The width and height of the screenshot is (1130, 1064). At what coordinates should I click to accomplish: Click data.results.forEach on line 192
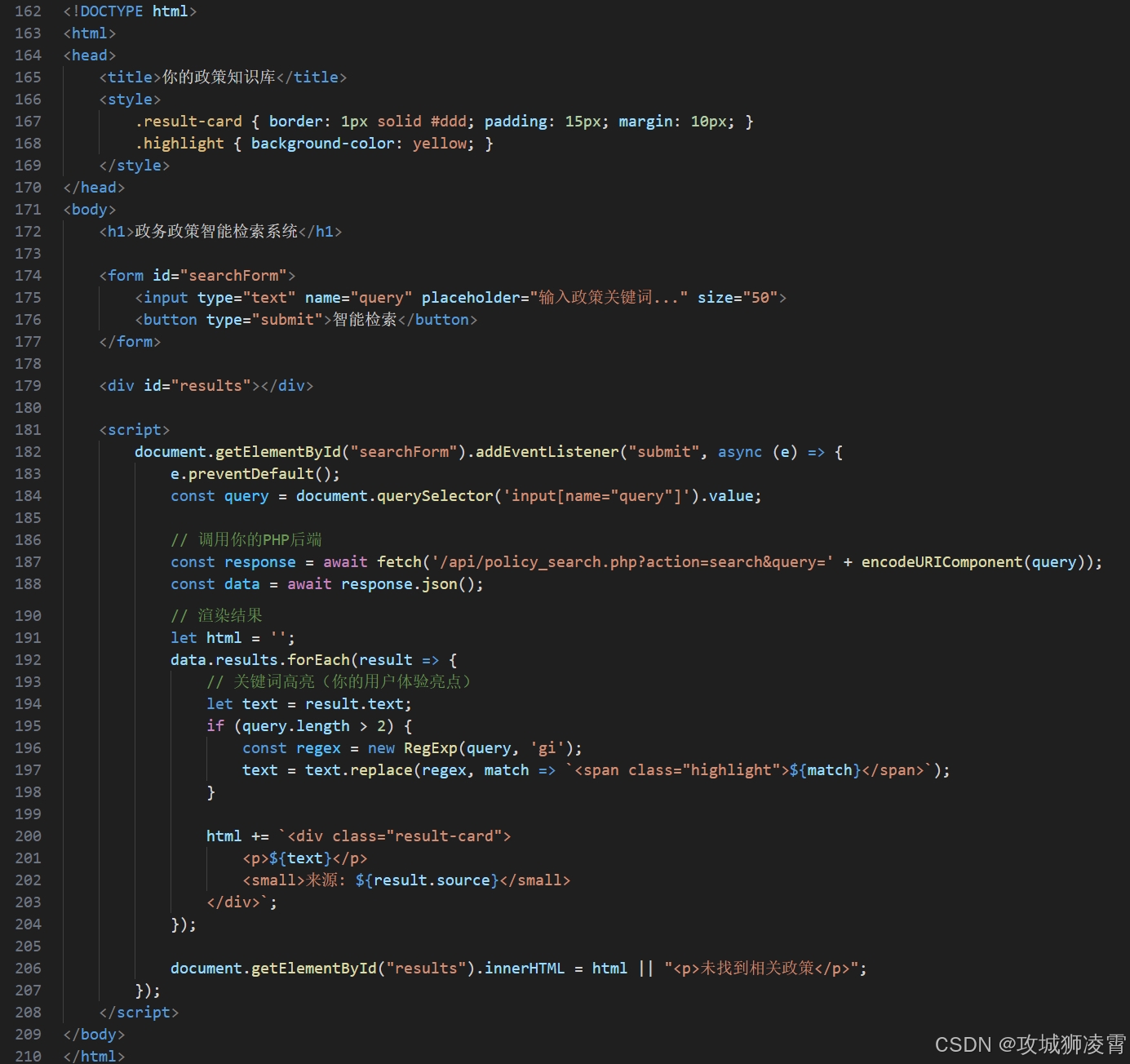[259, 660]
